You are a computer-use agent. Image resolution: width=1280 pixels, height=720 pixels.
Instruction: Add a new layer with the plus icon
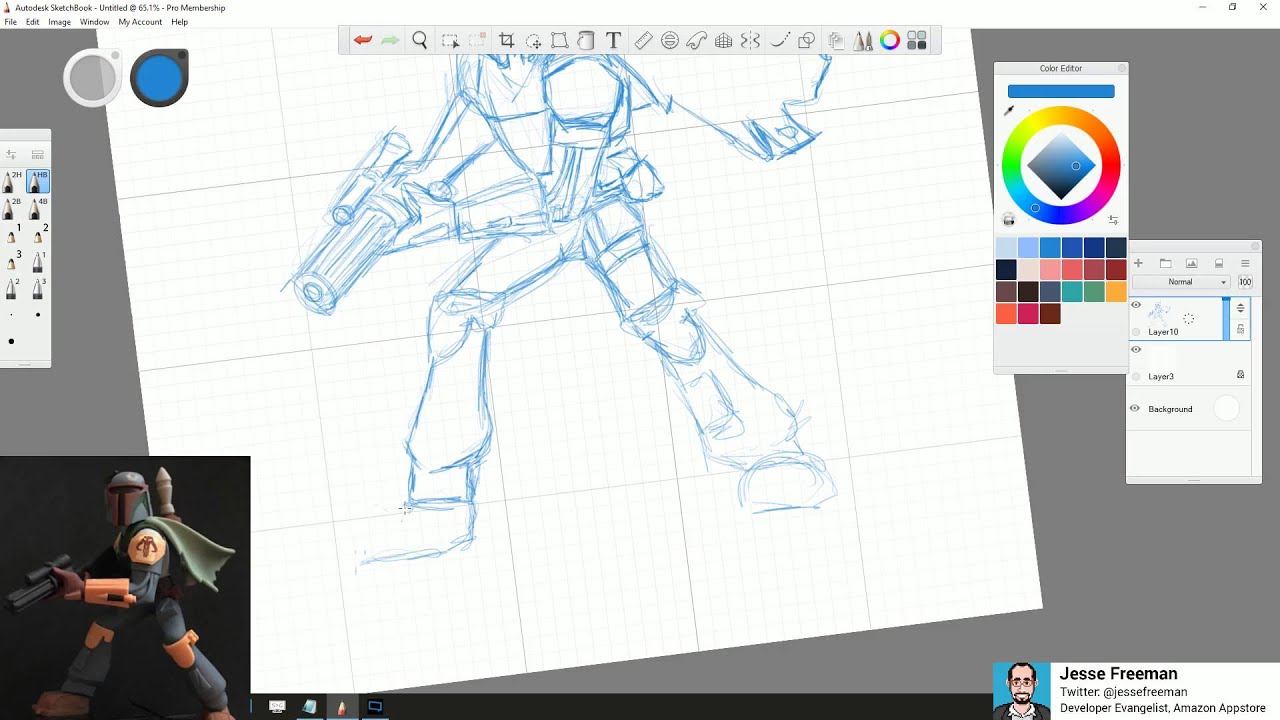point(1138,263)
